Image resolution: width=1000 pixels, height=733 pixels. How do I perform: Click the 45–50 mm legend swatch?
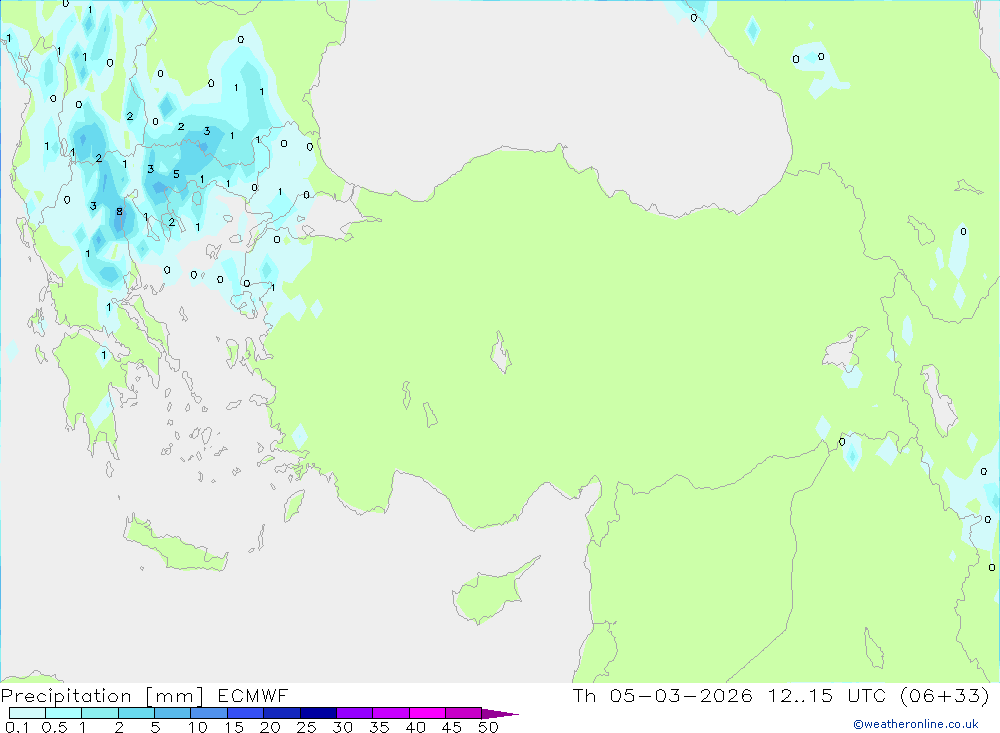tap(463, 713)
